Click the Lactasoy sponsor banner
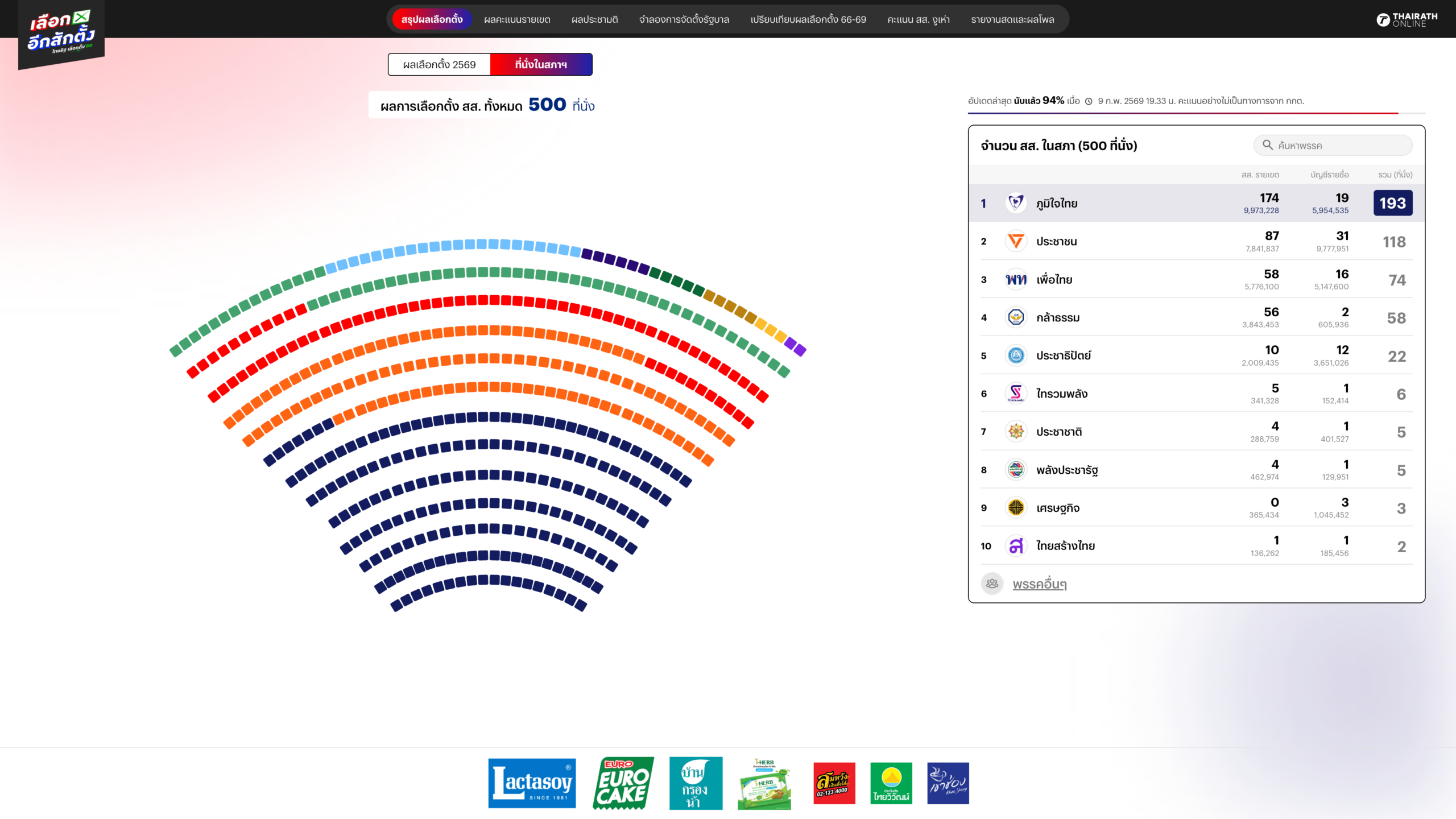 pos(532,783)
